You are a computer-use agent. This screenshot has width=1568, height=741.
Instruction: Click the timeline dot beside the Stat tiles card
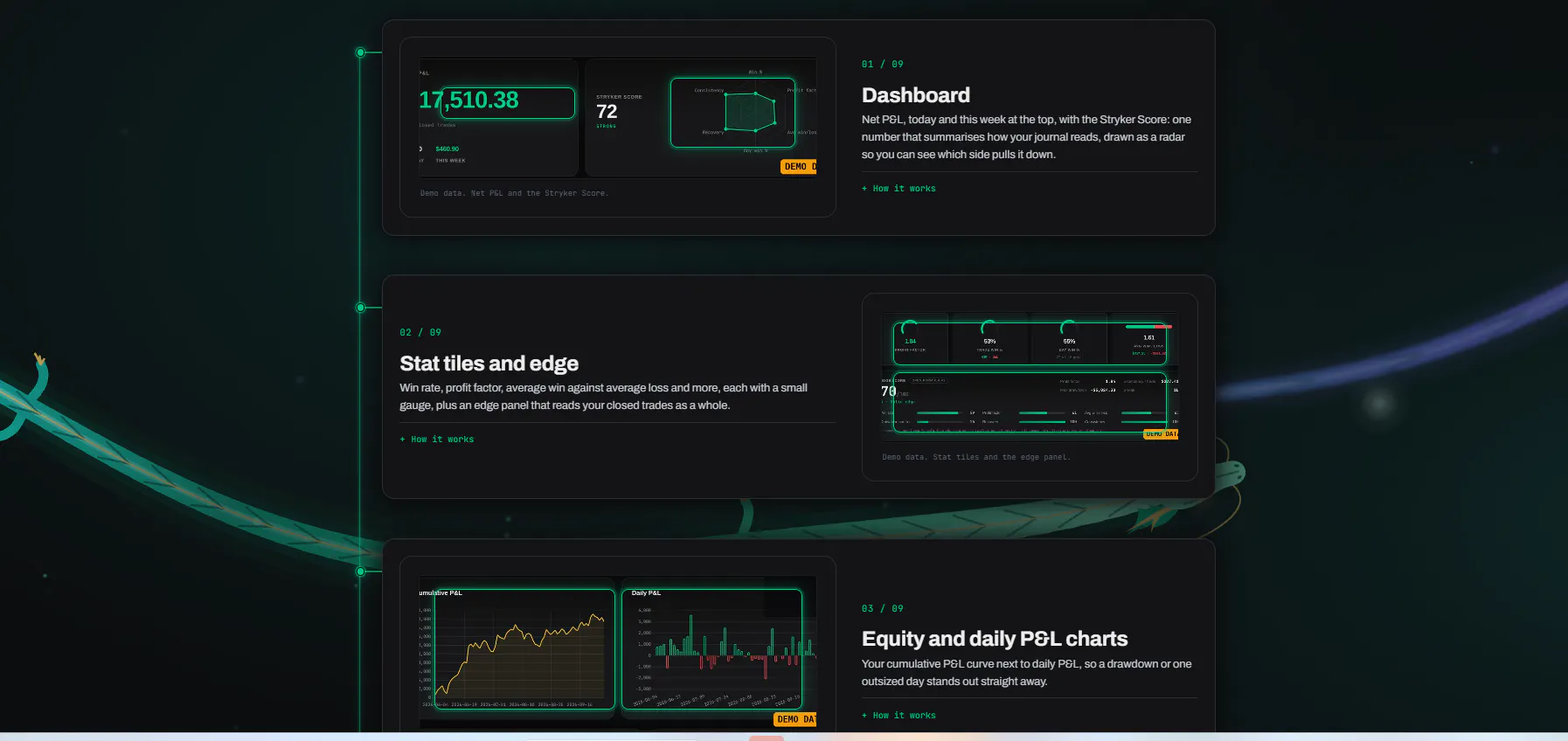(x=360, y=308)
